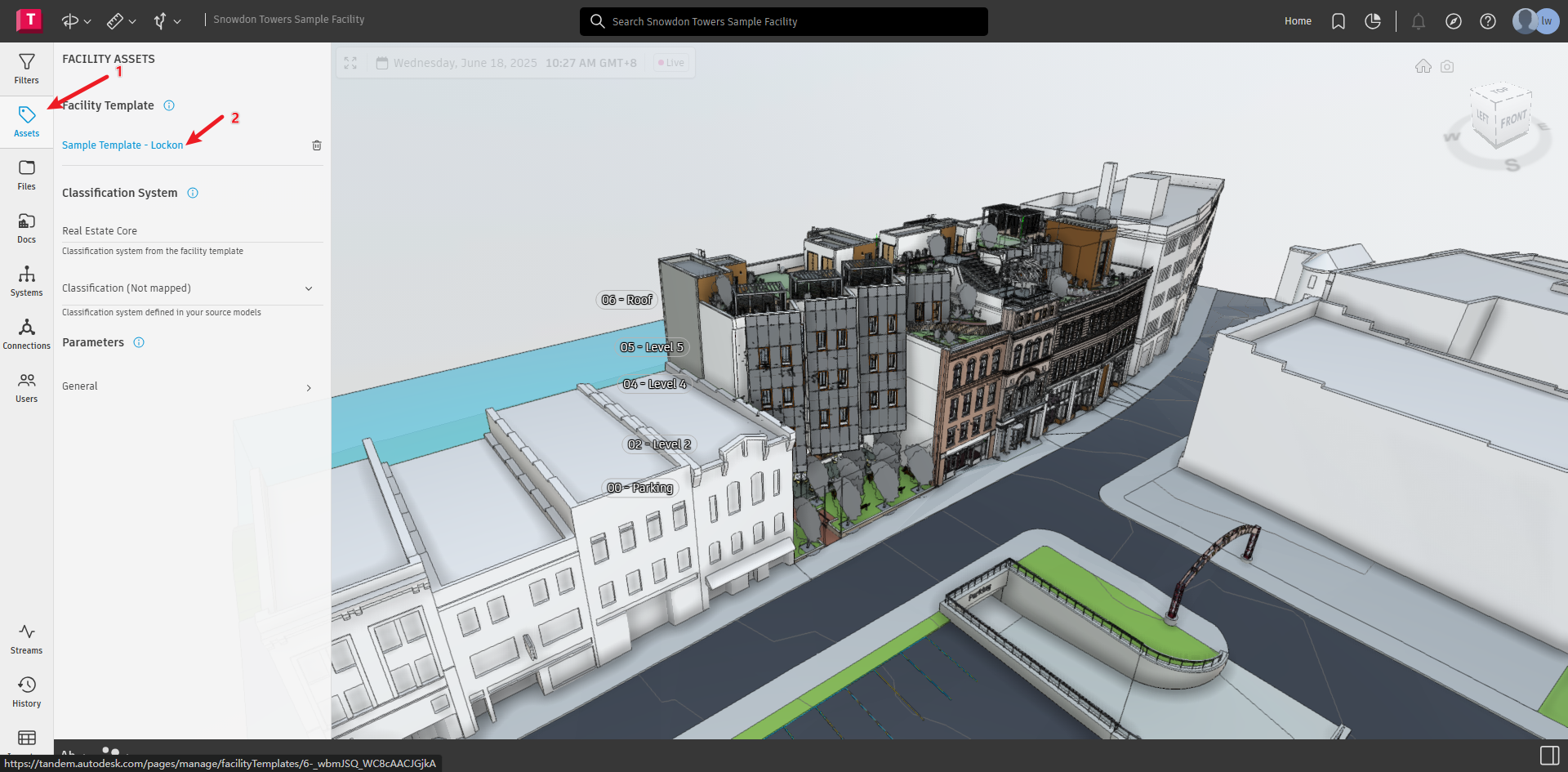The height and width of the screenshot is (772, 1568).
Task: Toggle the Live mode button
Action: coord(671,63)
